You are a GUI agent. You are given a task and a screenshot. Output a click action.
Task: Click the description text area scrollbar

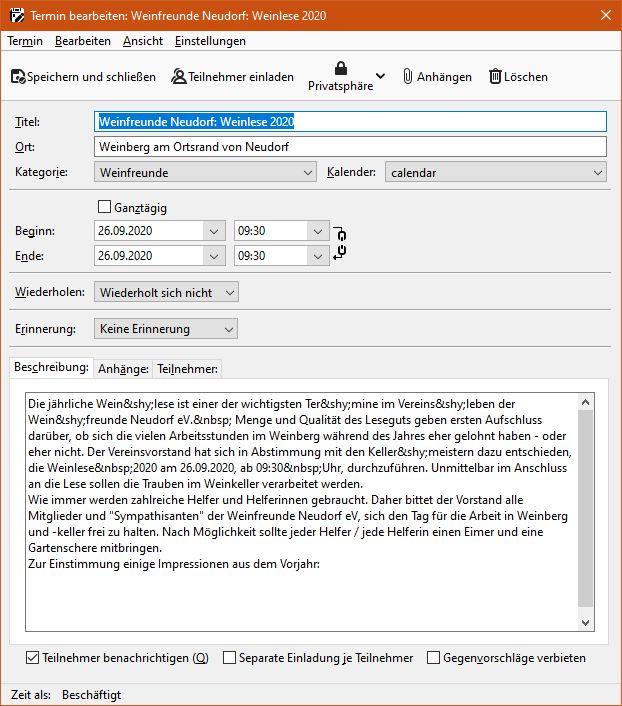pos(586,510)
